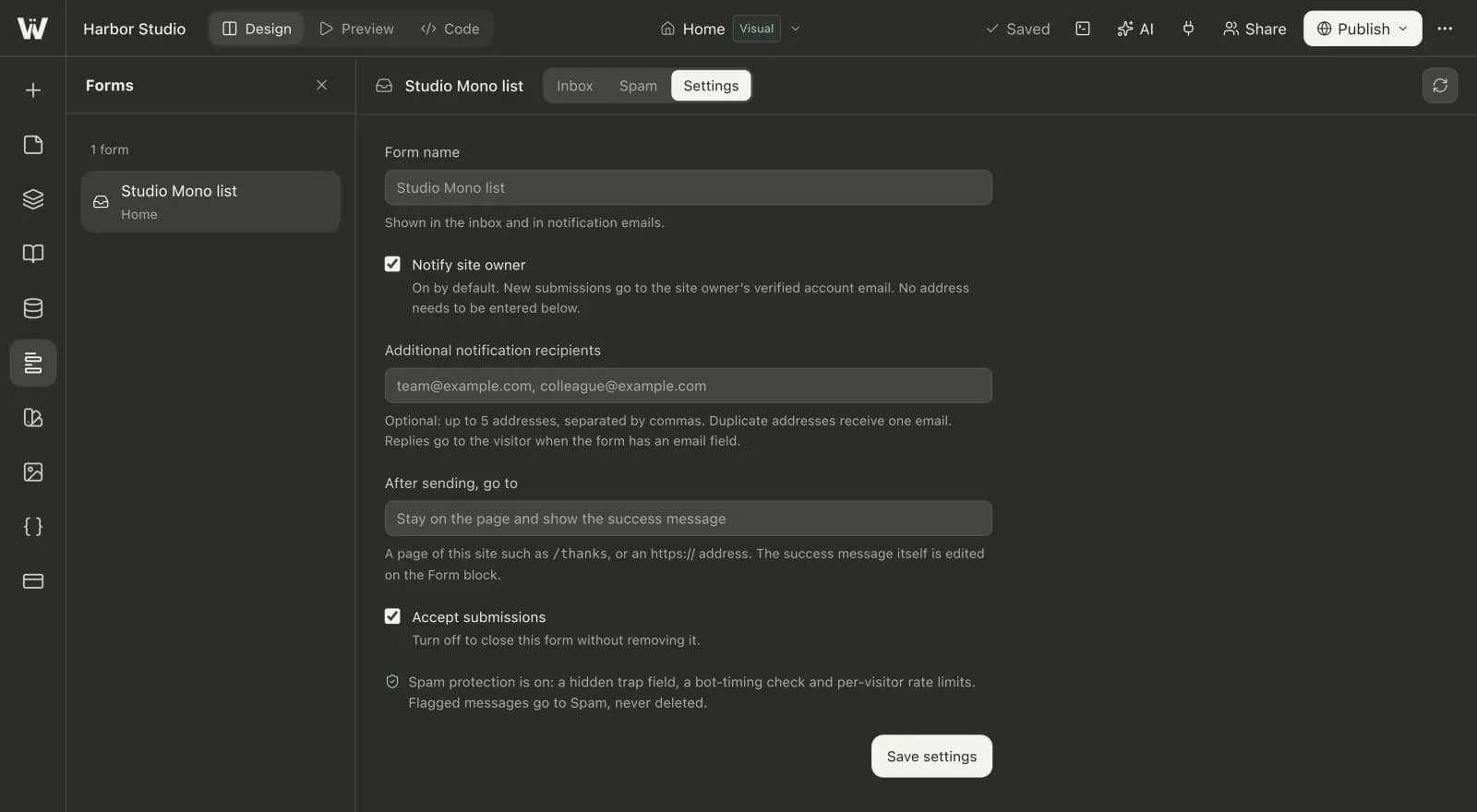The width and height of the screenshot is (1477, 812).
Task: Click the shield icon beside Spam protection text
Action: (392, 682)
